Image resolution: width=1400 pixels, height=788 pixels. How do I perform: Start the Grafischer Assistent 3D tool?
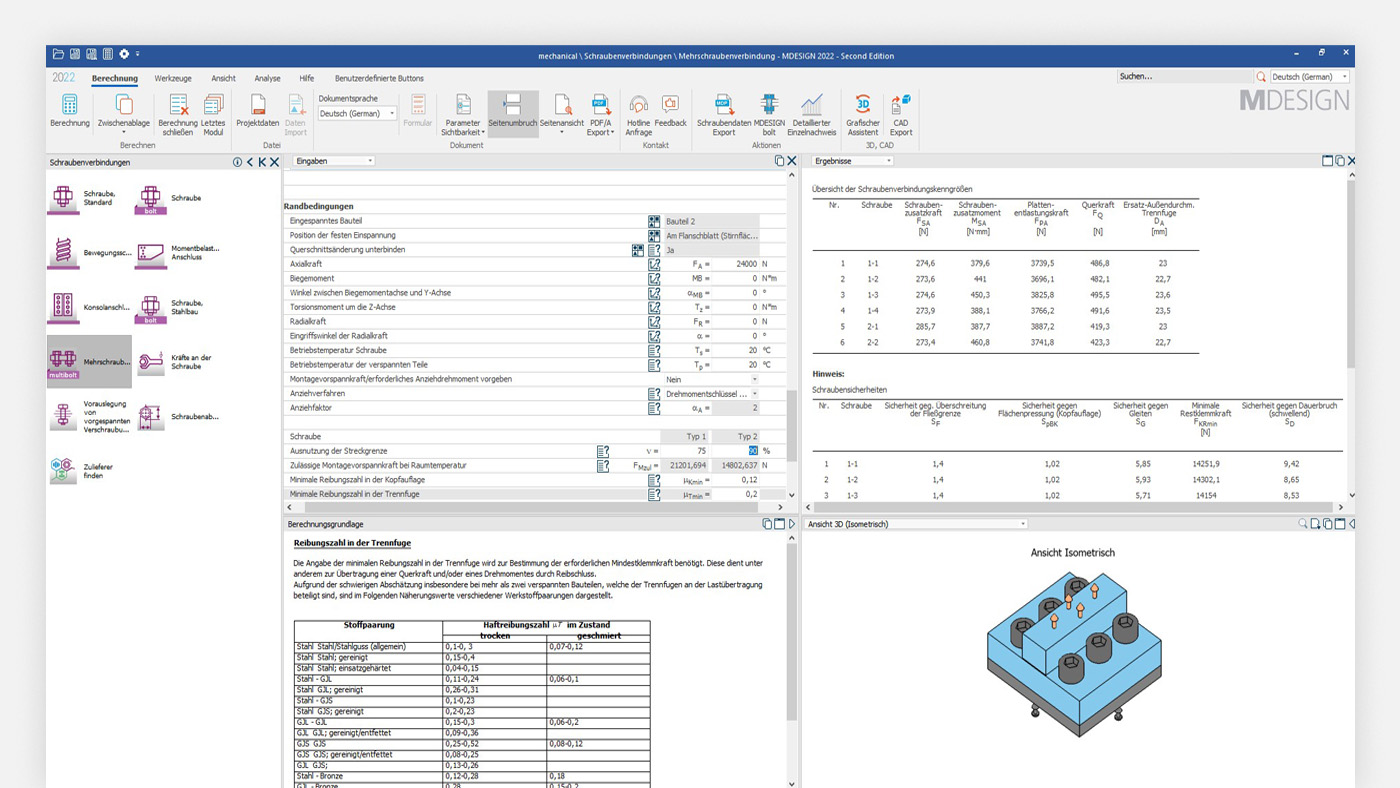click(x=863, y=115)
